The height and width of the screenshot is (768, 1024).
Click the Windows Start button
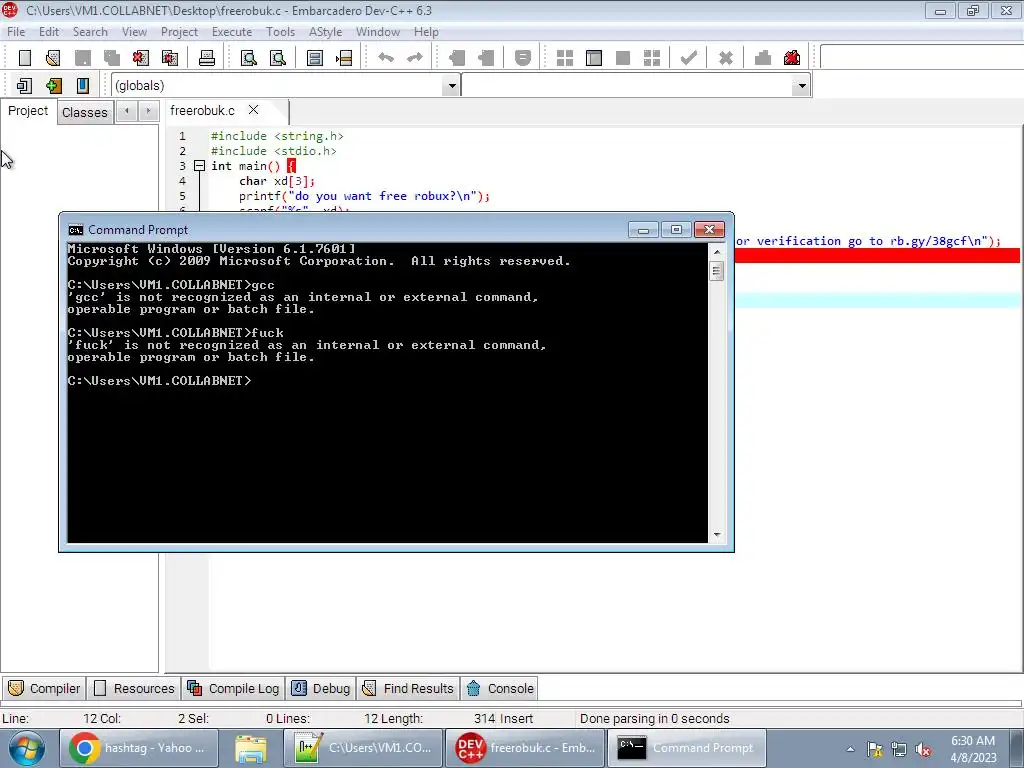[26, 748]
